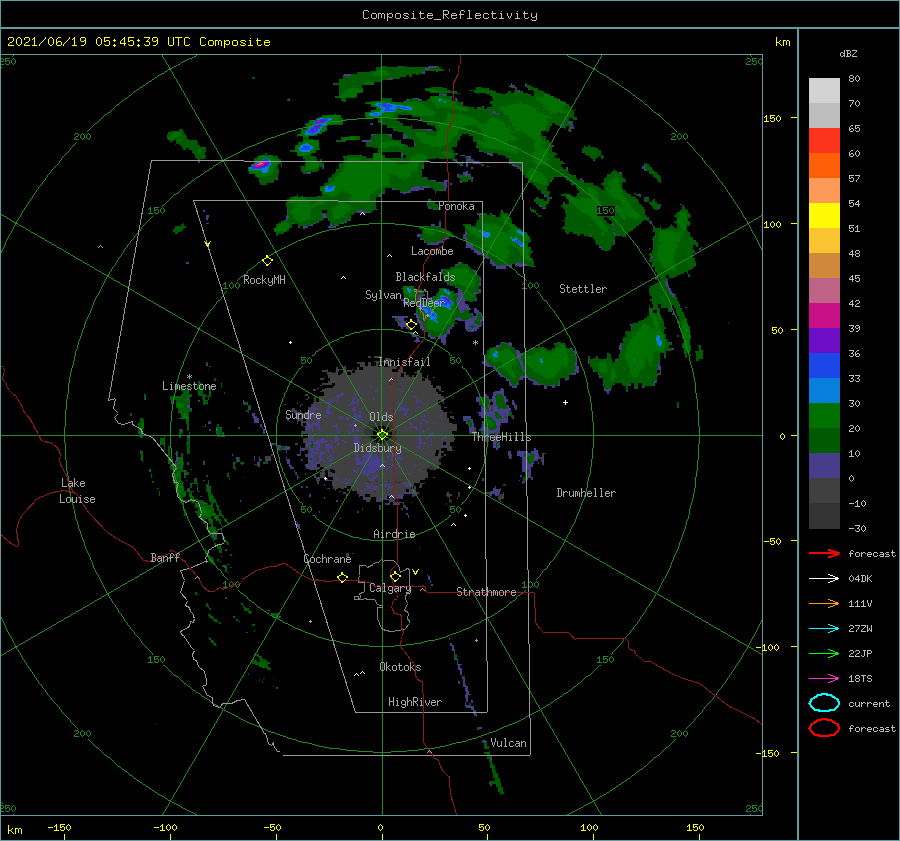Click the 57 value in dBZ legend
The height and width of the screenshot is (841, 900).
[x=854, y=179]
